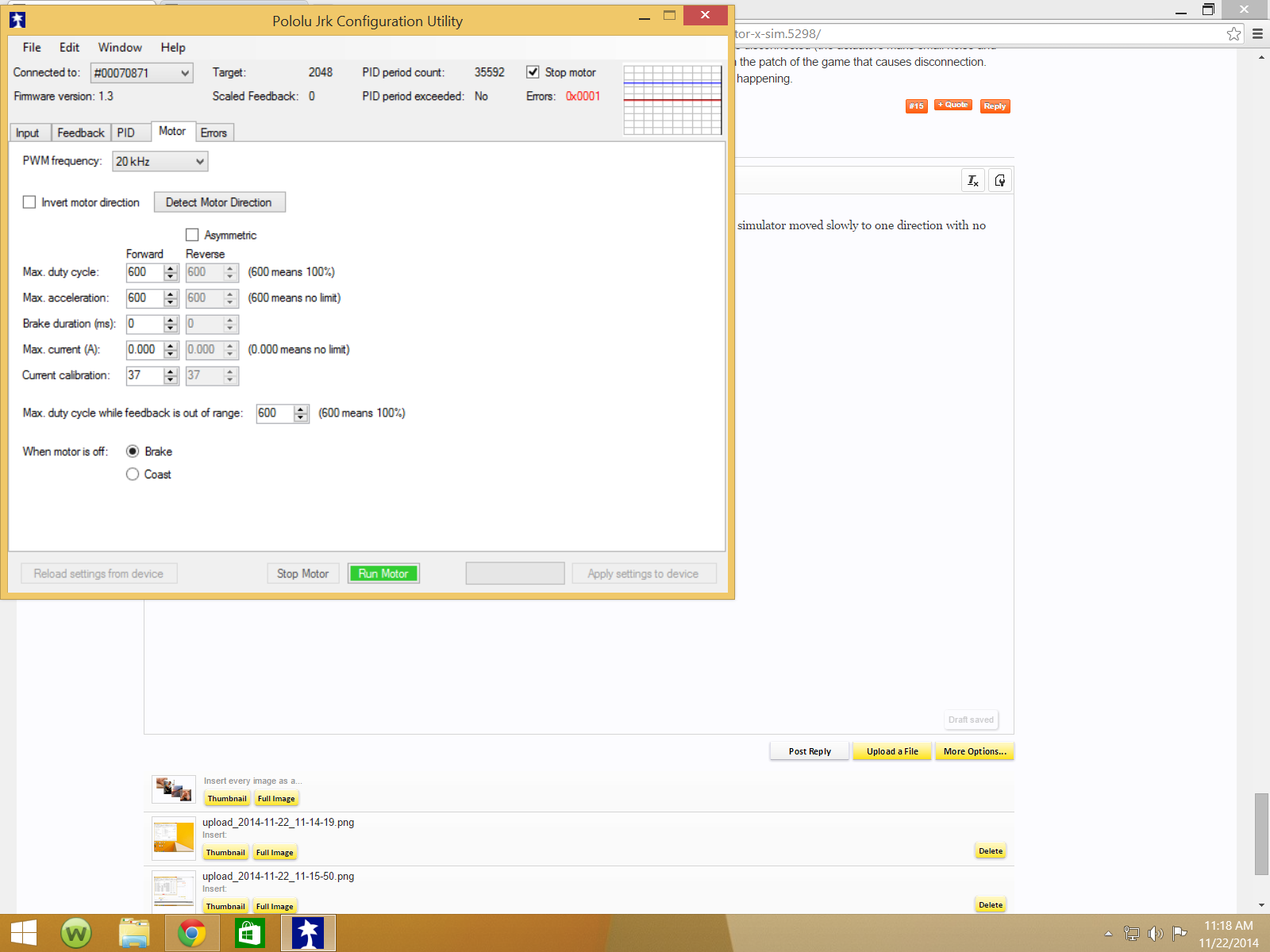Open the File menu

point(32,48)
